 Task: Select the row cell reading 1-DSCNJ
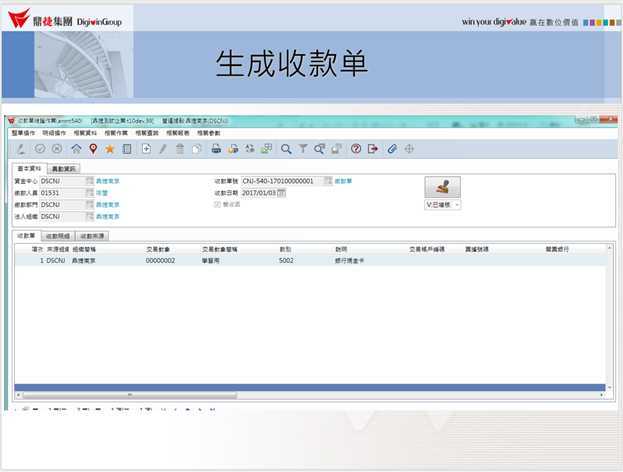[52, 261]
